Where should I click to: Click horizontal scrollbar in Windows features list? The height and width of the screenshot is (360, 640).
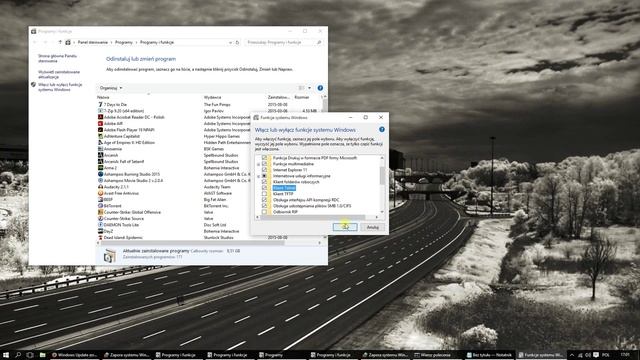[x=312, y=217]
